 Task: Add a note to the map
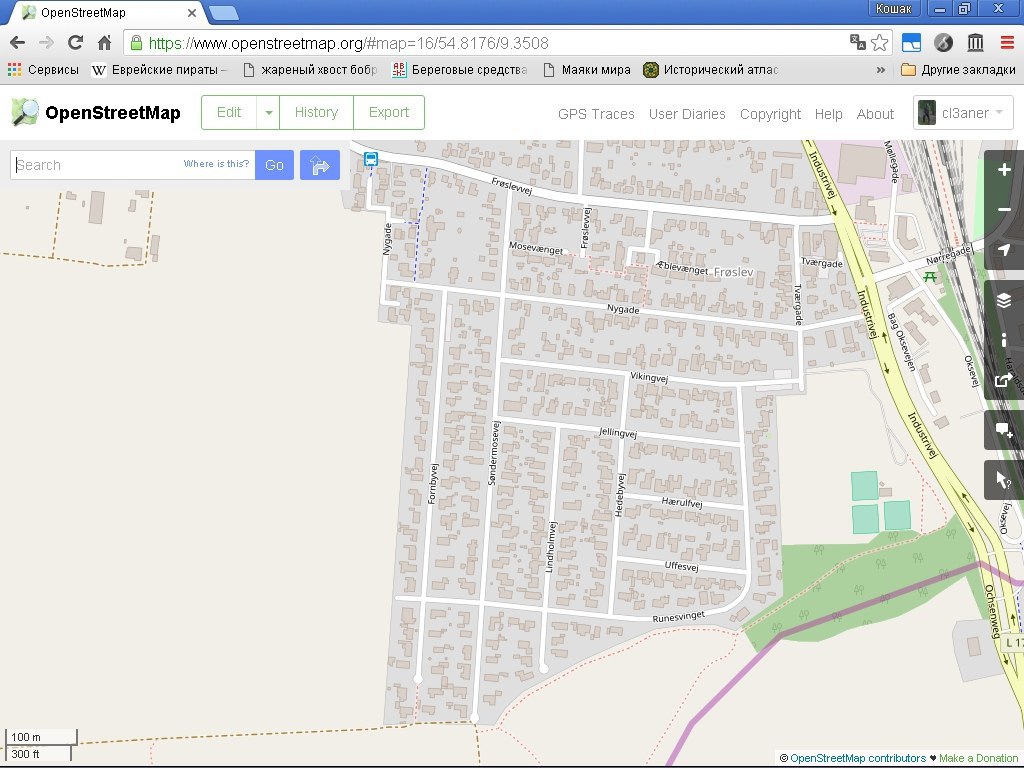(x=1004, y=431)
